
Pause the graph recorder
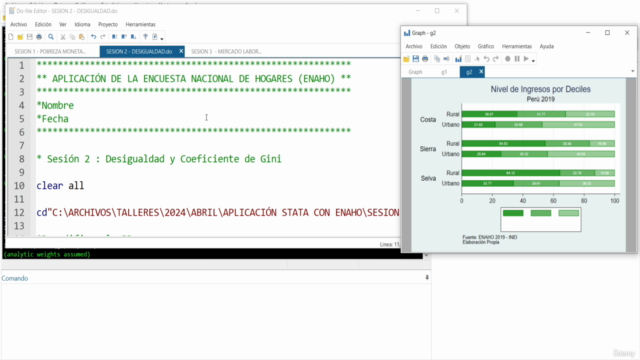point(517,59)
